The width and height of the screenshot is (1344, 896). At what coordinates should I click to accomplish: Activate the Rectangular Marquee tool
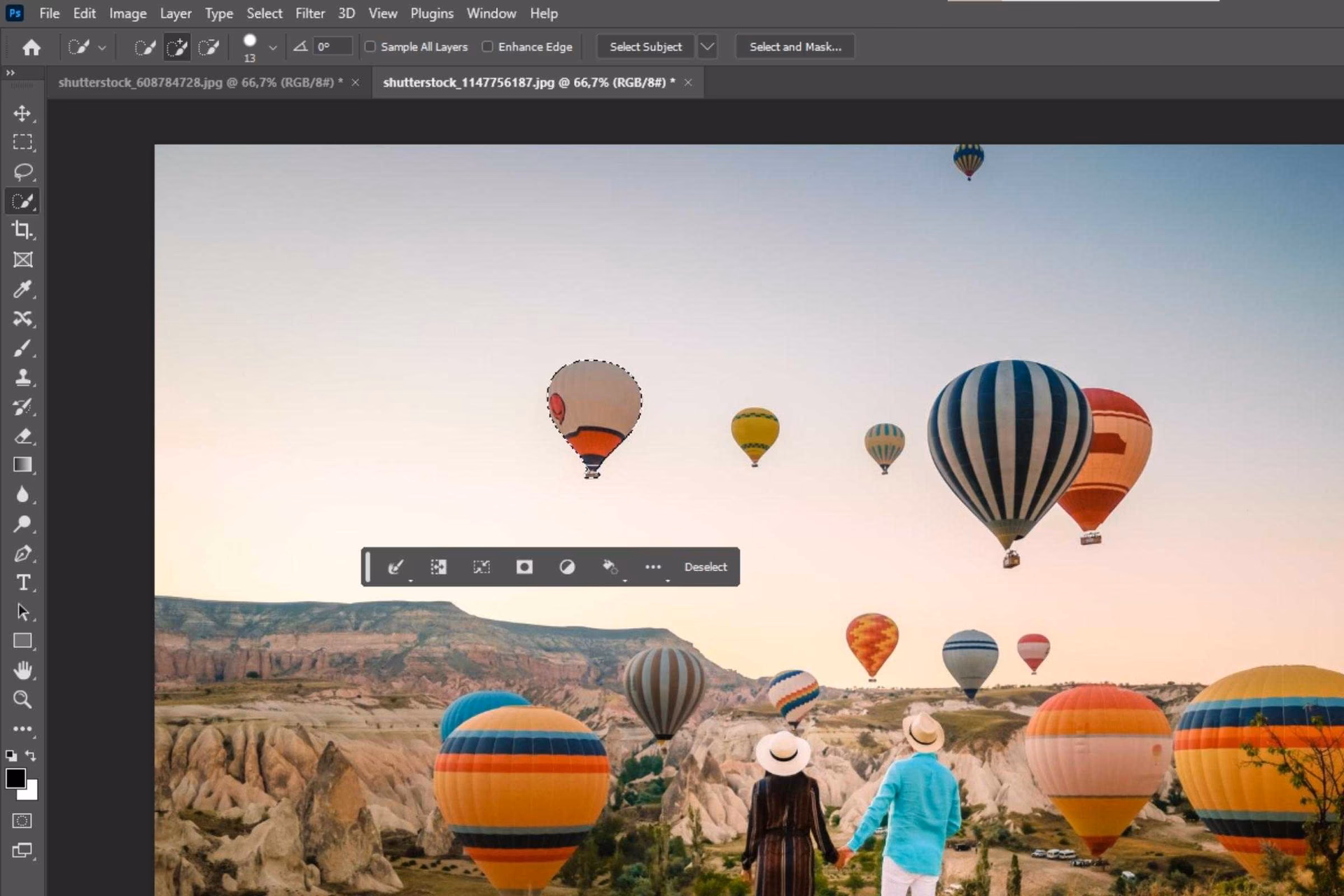pyautogui.click(x=23, y=142)
